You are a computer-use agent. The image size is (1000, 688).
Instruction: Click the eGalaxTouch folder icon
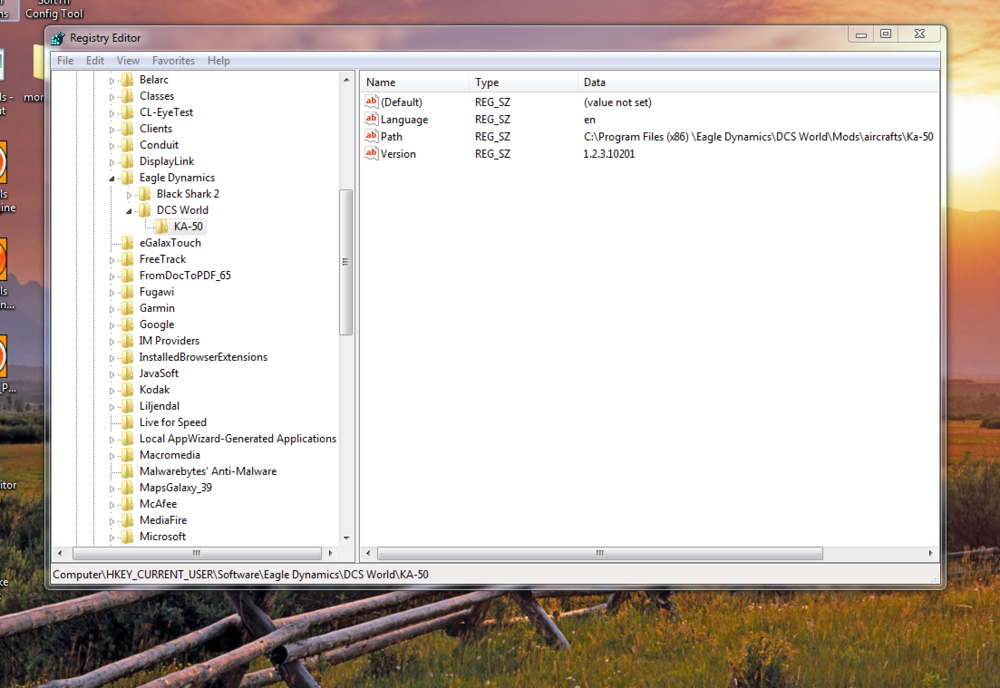point(128,243)
